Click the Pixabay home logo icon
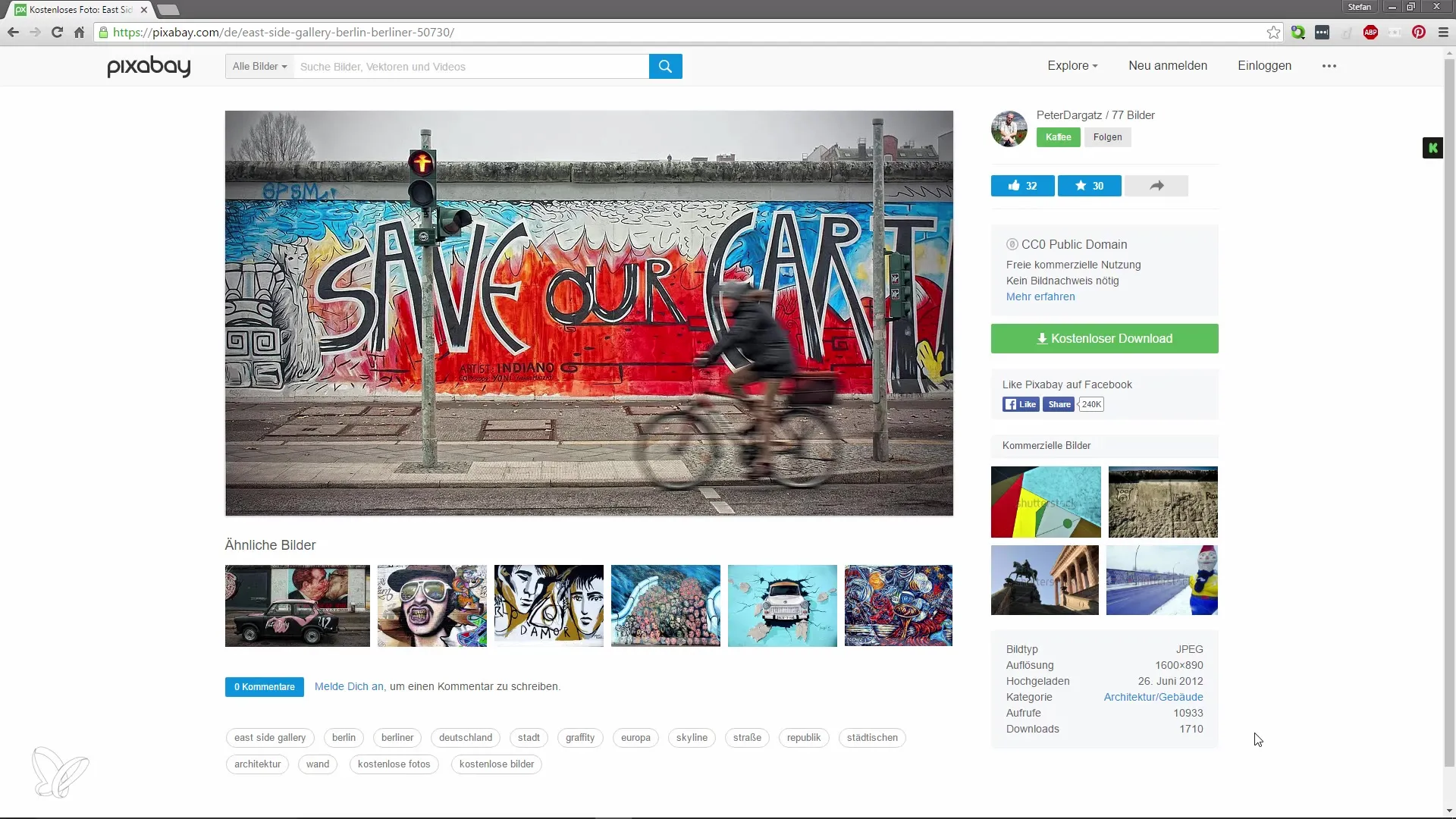The image size is (1456, 819). tap(149, 65)
